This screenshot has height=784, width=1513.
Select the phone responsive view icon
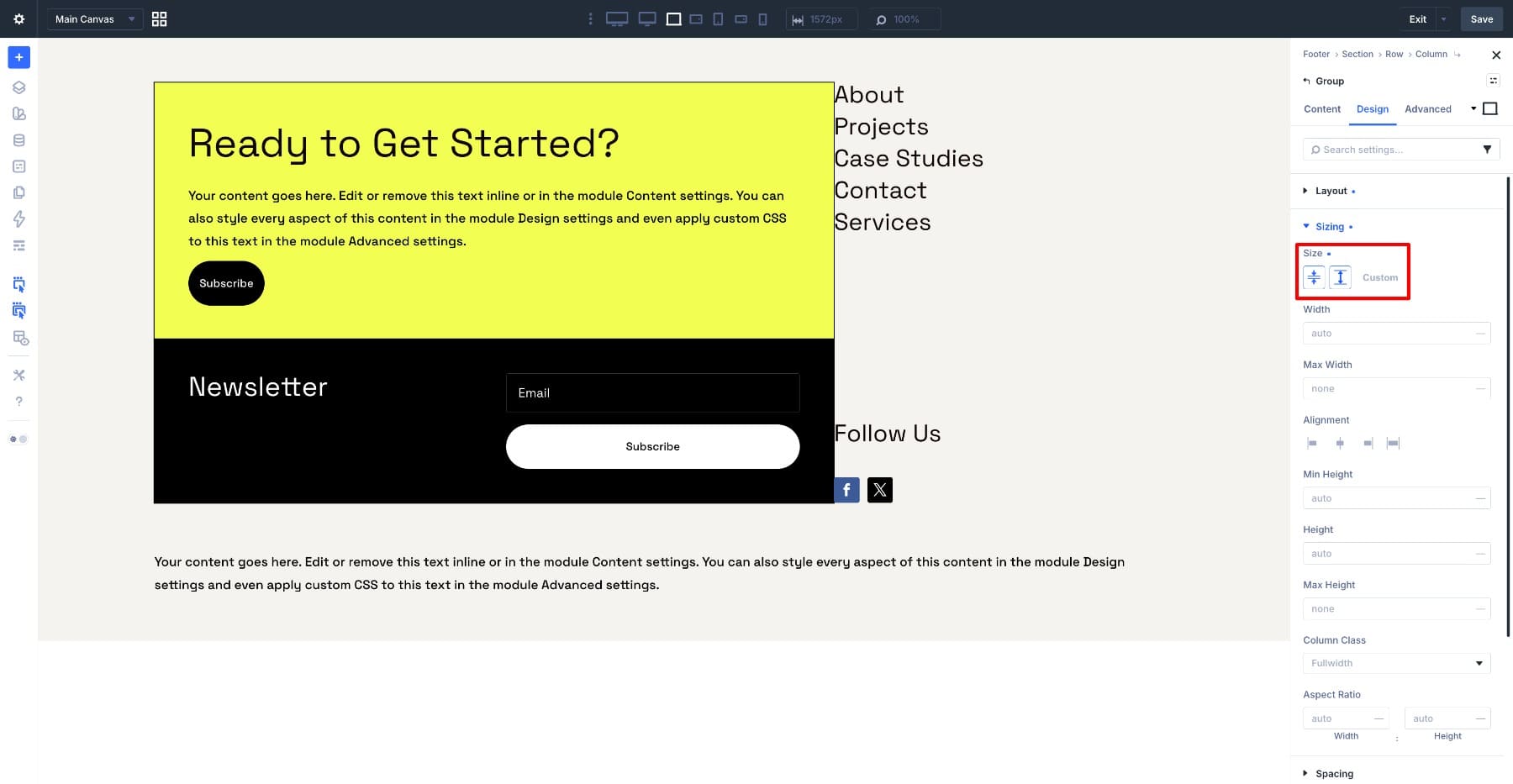(x=762, y=18)
